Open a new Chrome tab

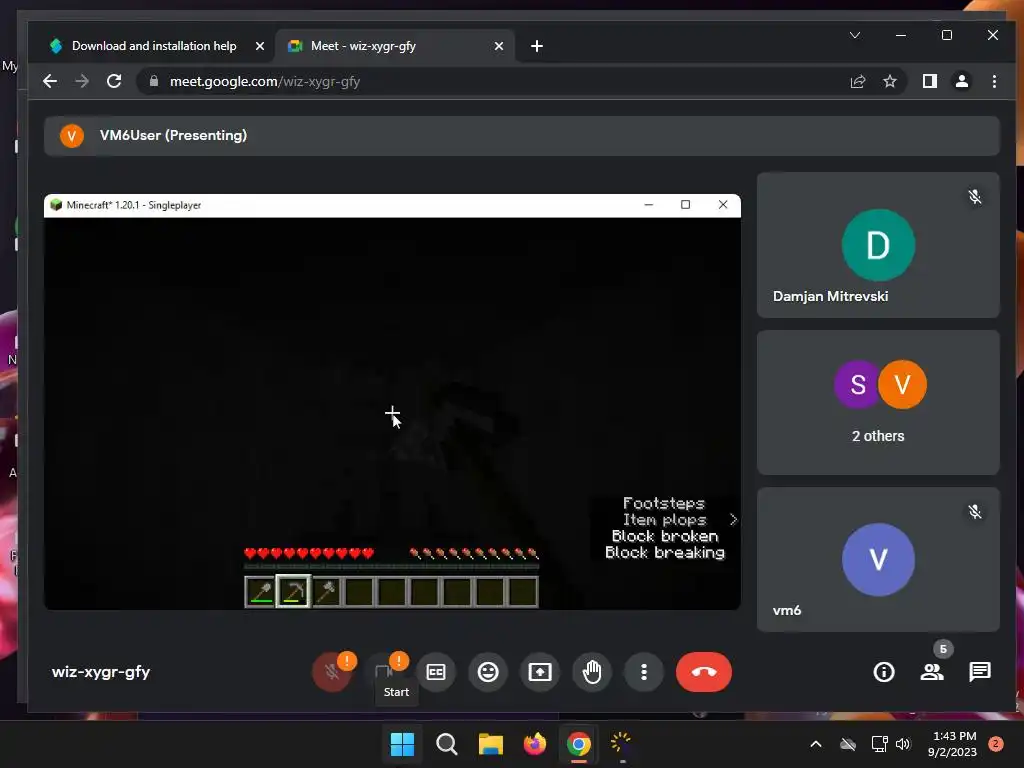click(537, 46)
